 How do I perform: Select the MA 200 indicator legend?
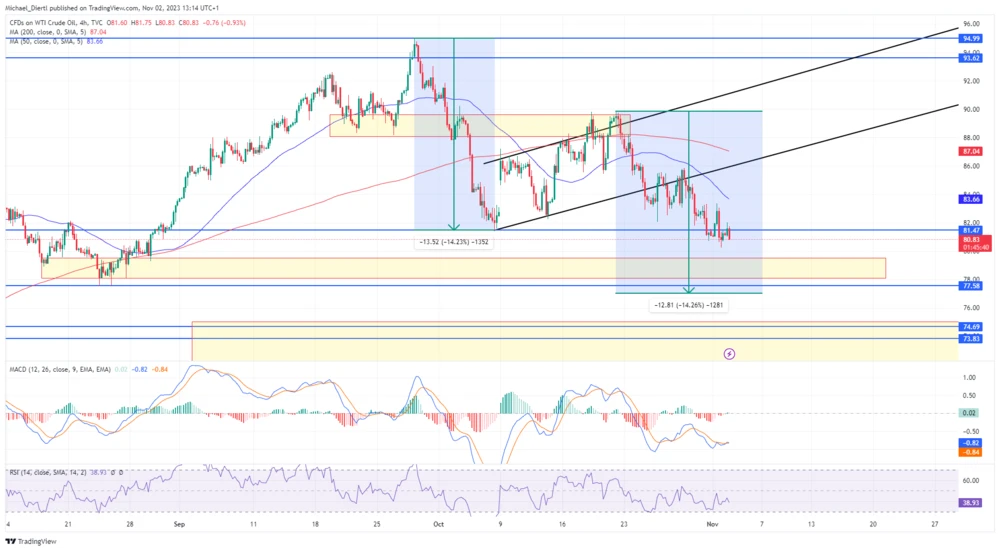click(57, 31)
